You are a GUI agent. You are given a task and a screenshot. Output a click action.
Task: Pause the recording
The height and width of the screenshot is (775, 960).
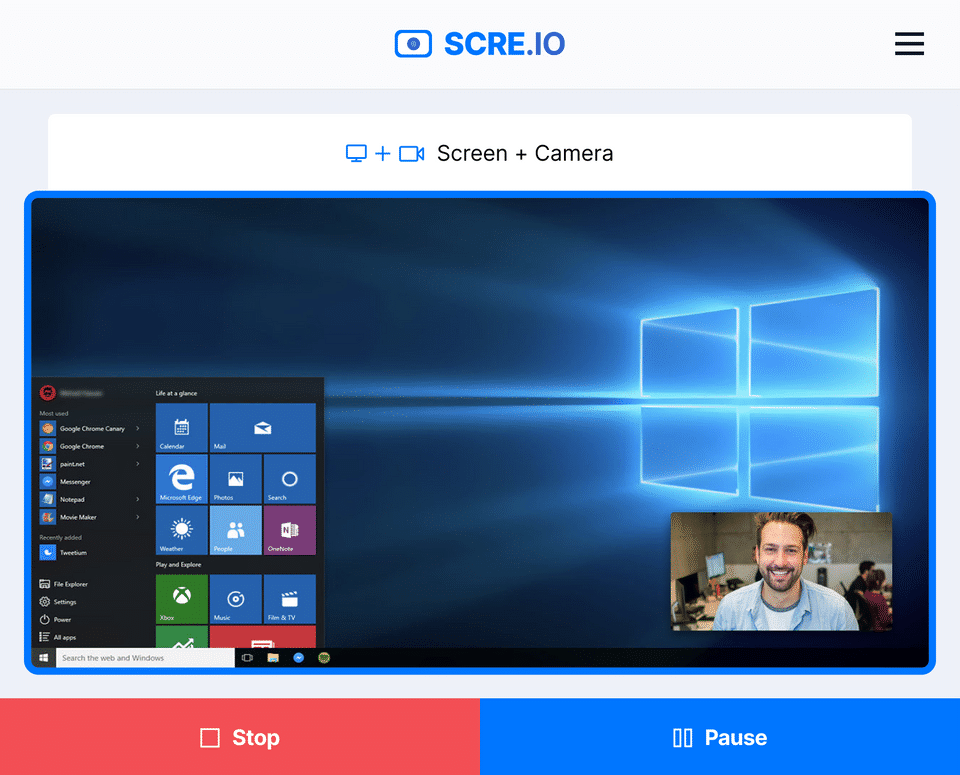pos(720,737)
